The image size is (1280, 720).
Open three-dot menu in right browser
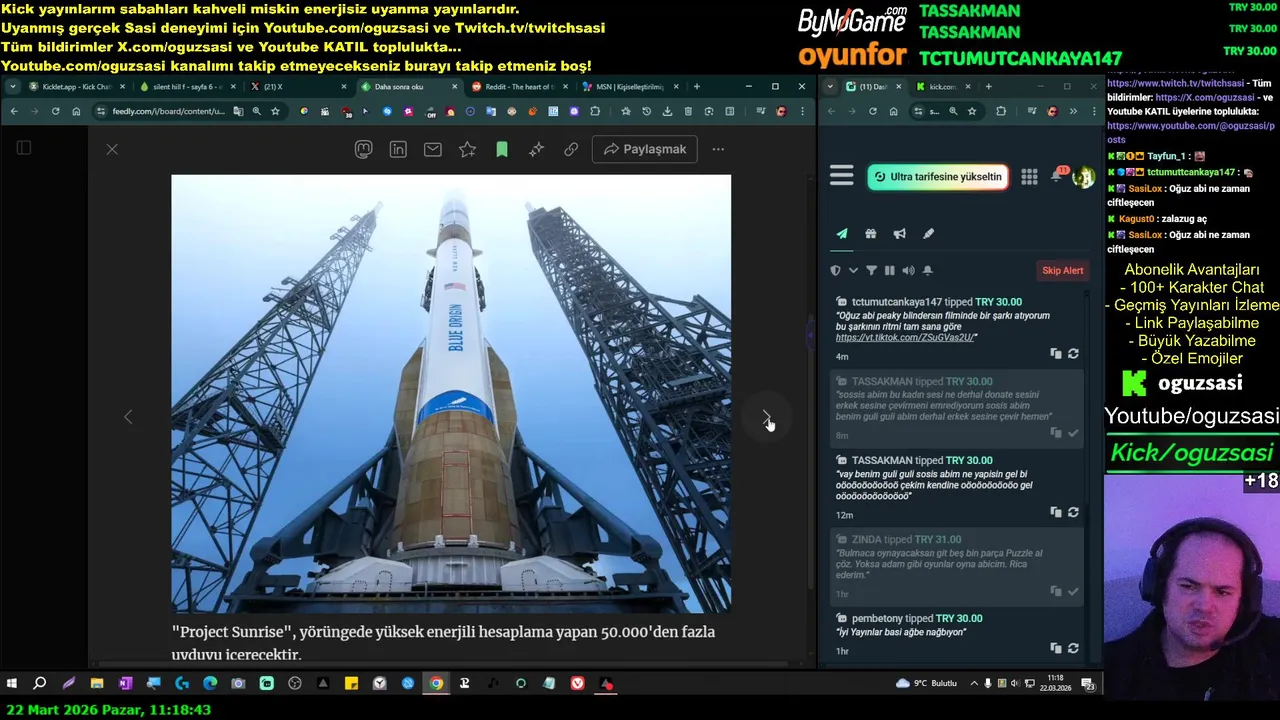pyautogui.click(x=1092, y=111)
